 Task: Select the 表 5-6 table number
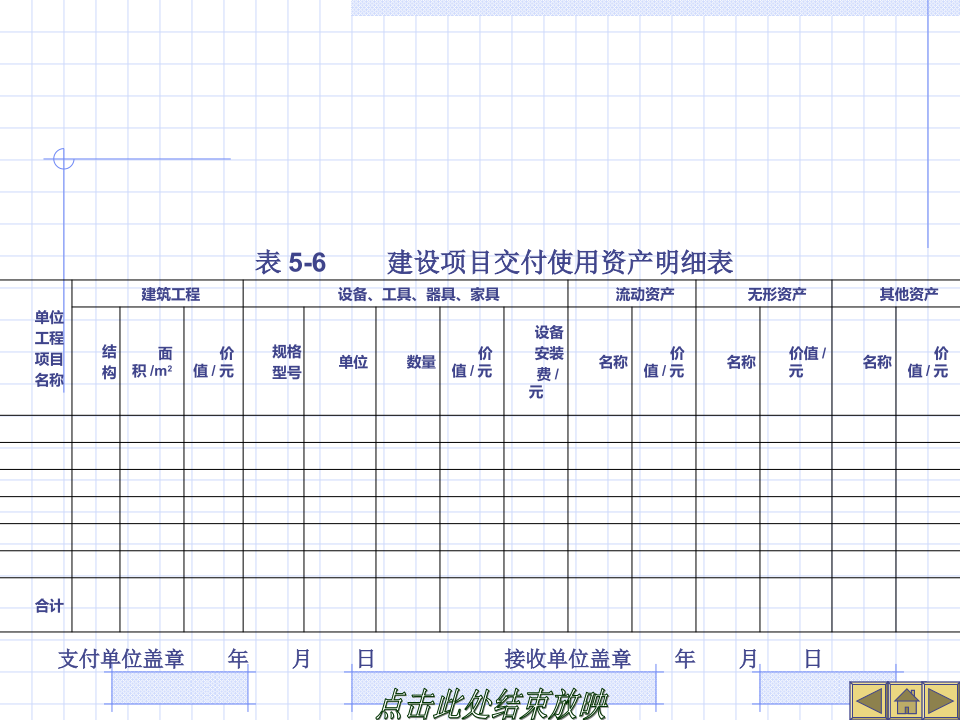291,263
